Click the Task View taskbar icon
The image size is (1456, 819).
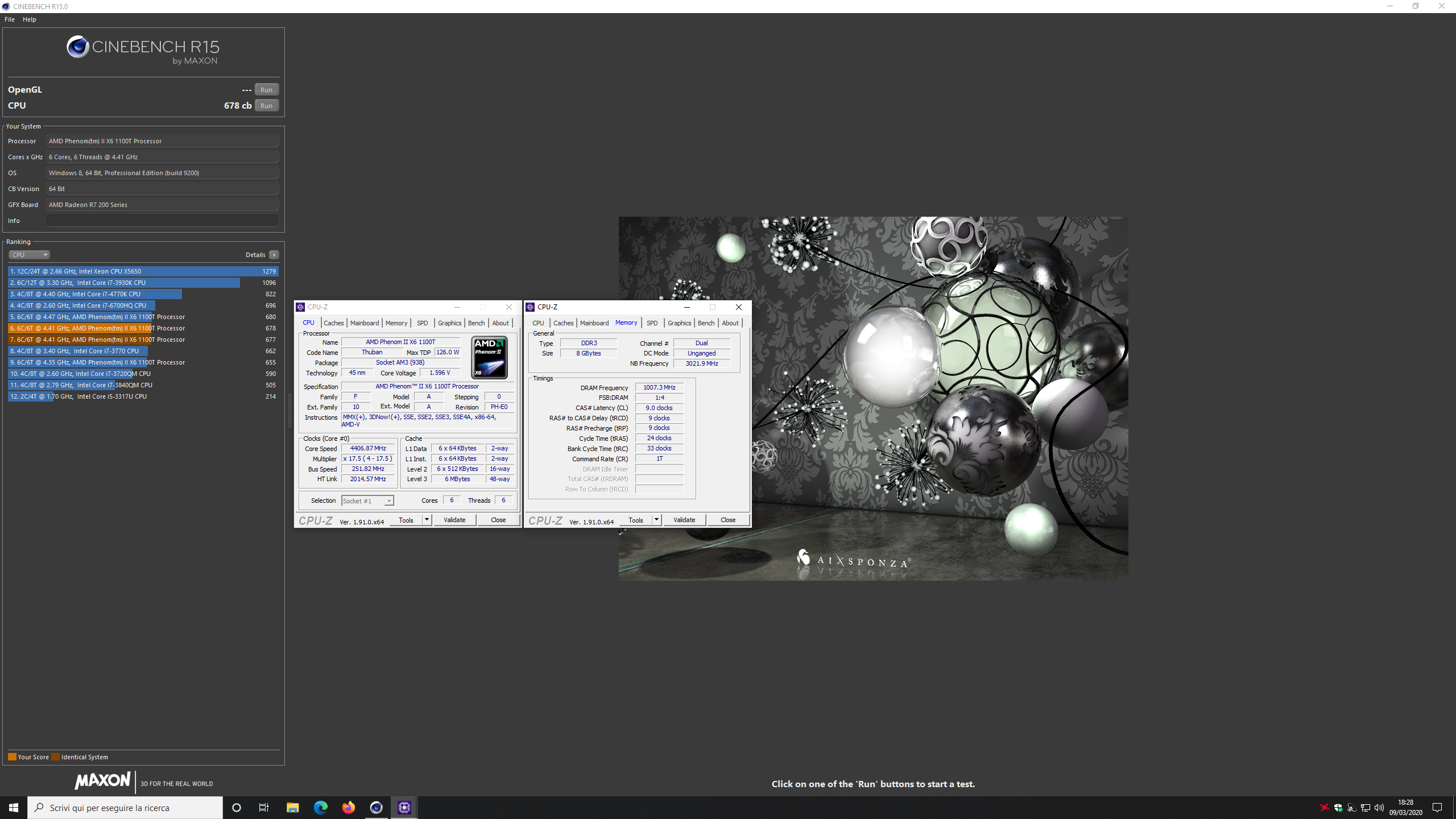(264, 807)
